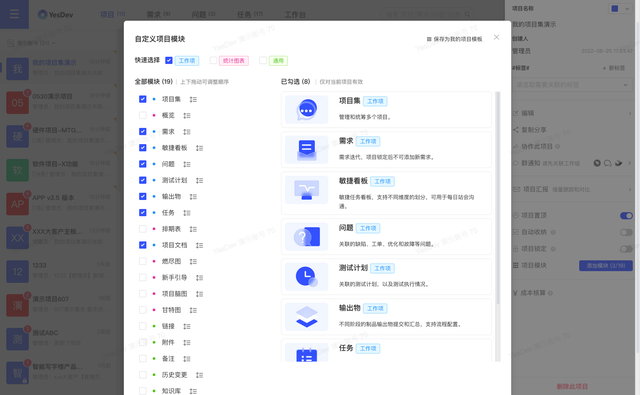
Task: Click the sort handle icon beside 项目集
Action: coord(193,99)
